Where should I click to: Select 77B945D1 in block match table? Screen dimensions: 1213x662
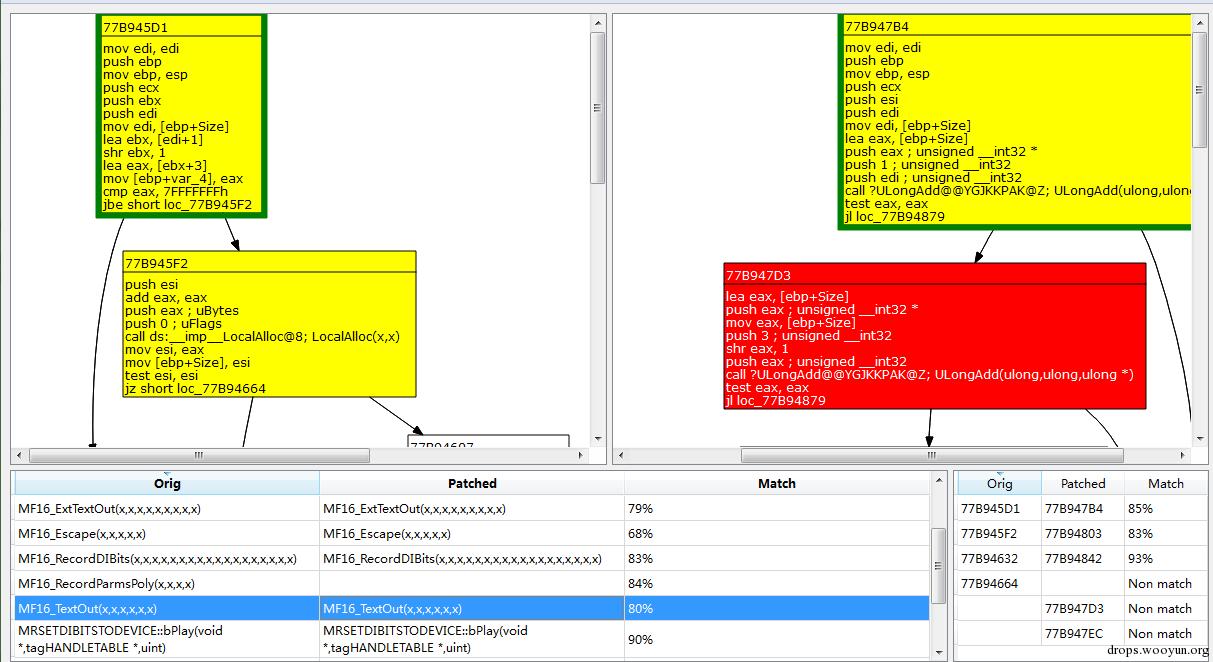coord(999,508)
